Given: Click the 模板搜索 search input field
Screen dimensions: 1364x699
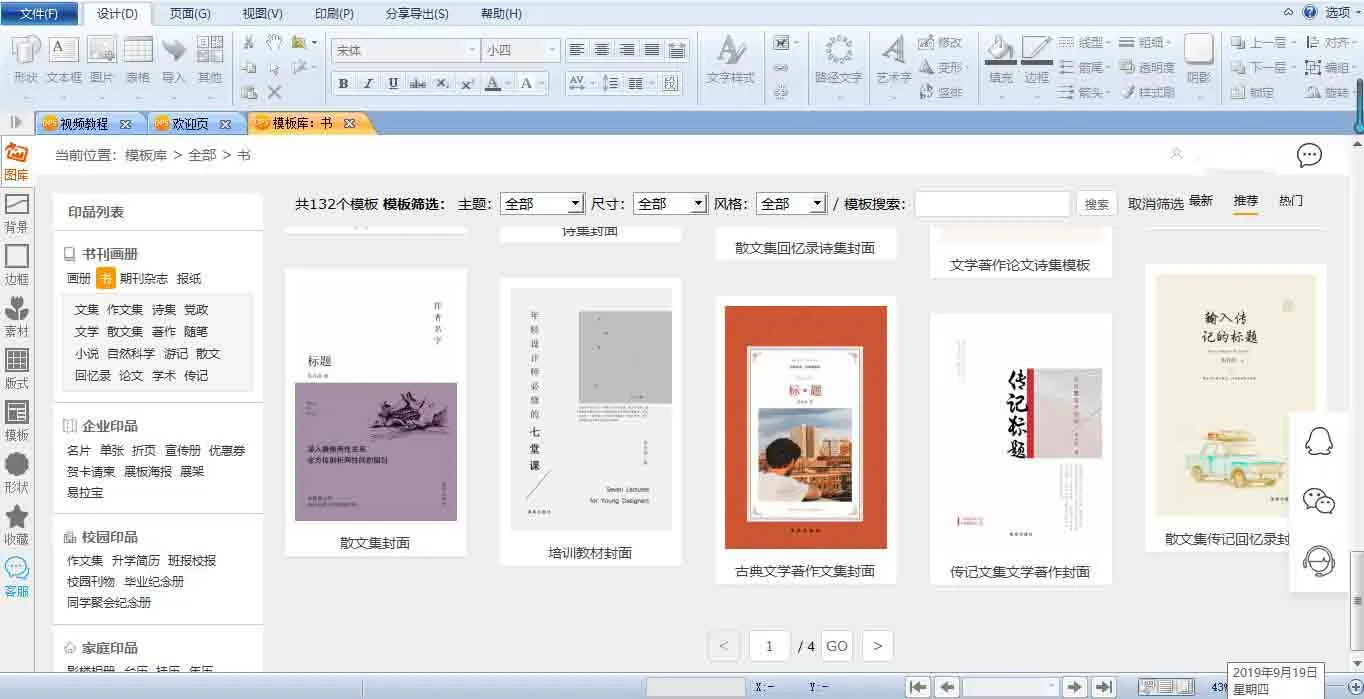Looking at the screenshot, I should (992, 204).
